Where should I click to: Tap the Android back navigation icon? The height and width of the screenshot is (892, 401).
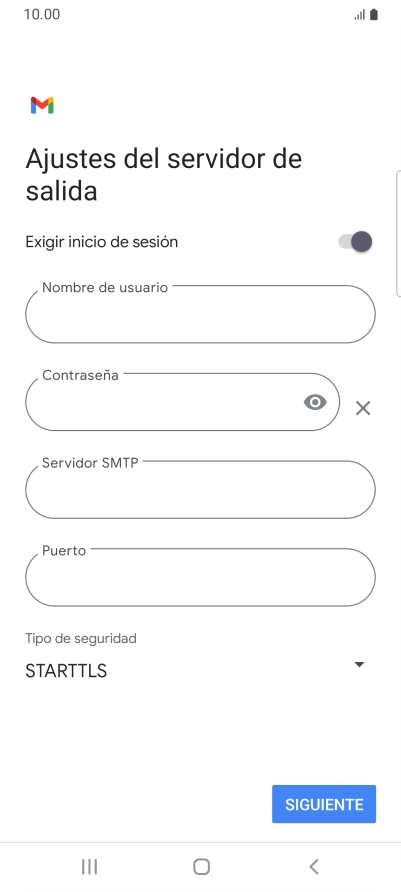click(313, 866)
